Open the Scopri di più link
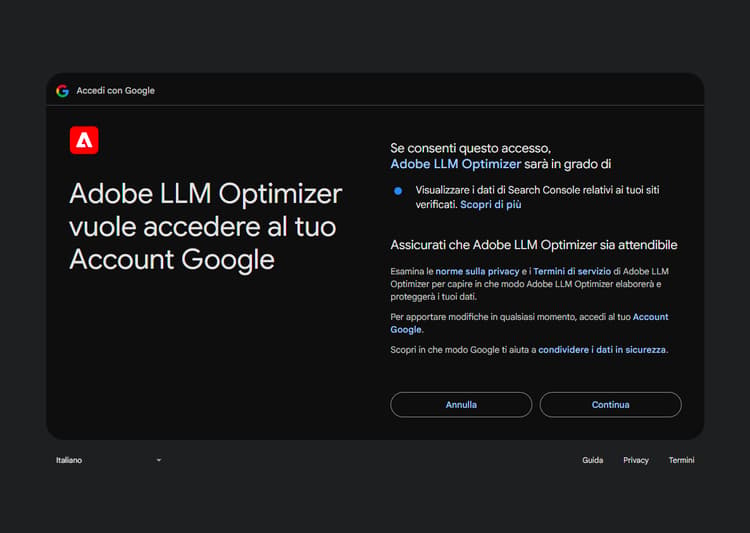The height and width of the screenshot is (533, 750). [x=491, y=205]
